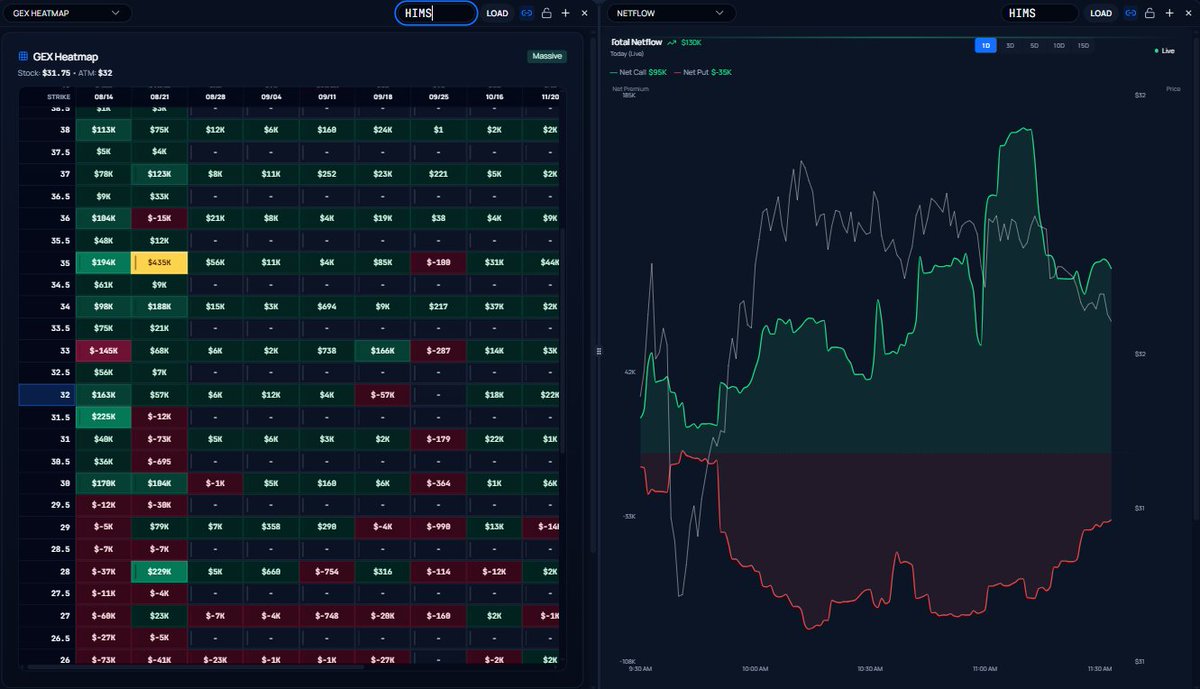Click the $170K cell in 08/14 column

(x=103, y=483)
